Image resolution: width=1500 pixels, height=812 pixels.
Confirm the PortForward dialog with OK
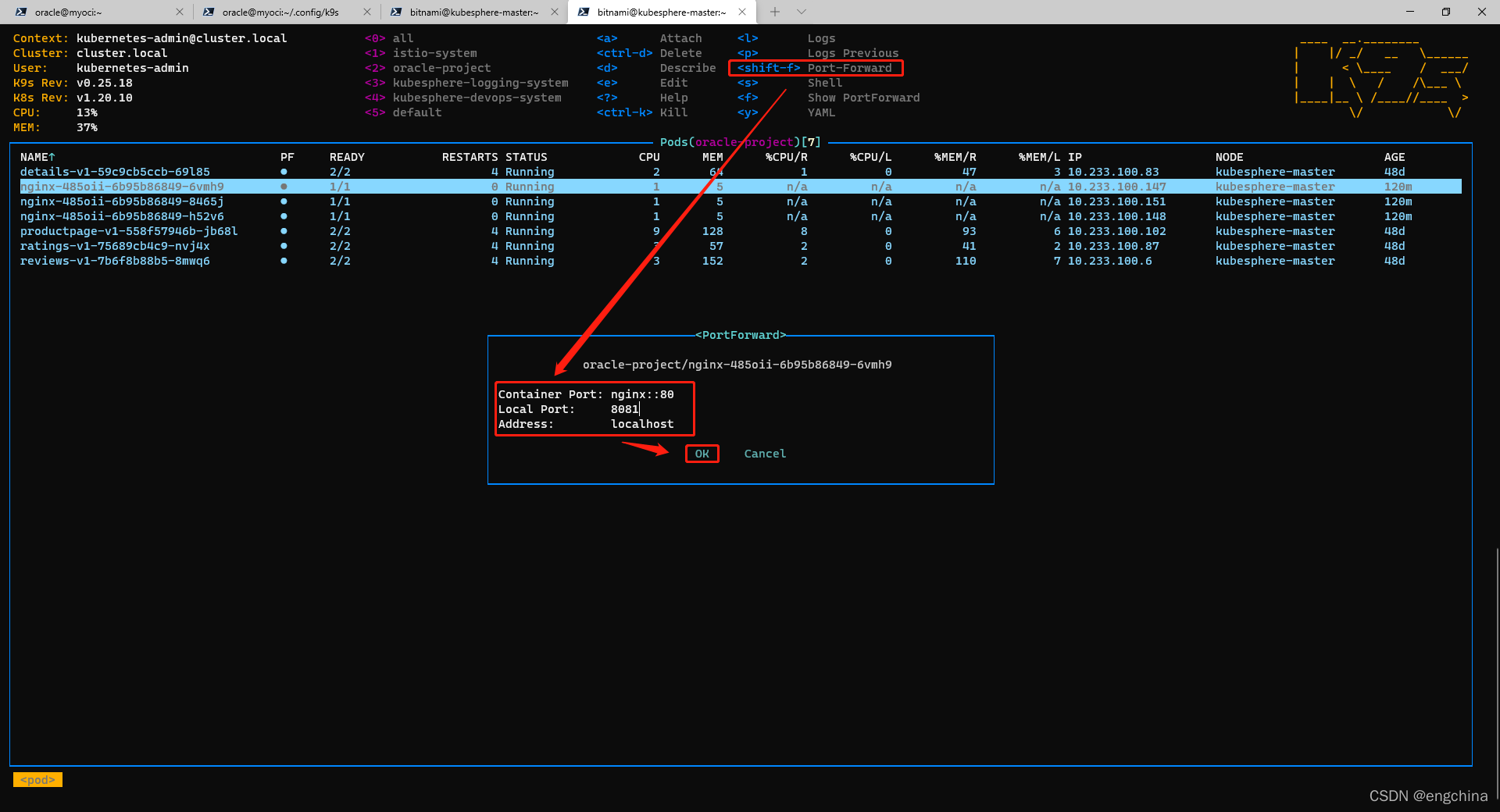[x=702, y=454]
